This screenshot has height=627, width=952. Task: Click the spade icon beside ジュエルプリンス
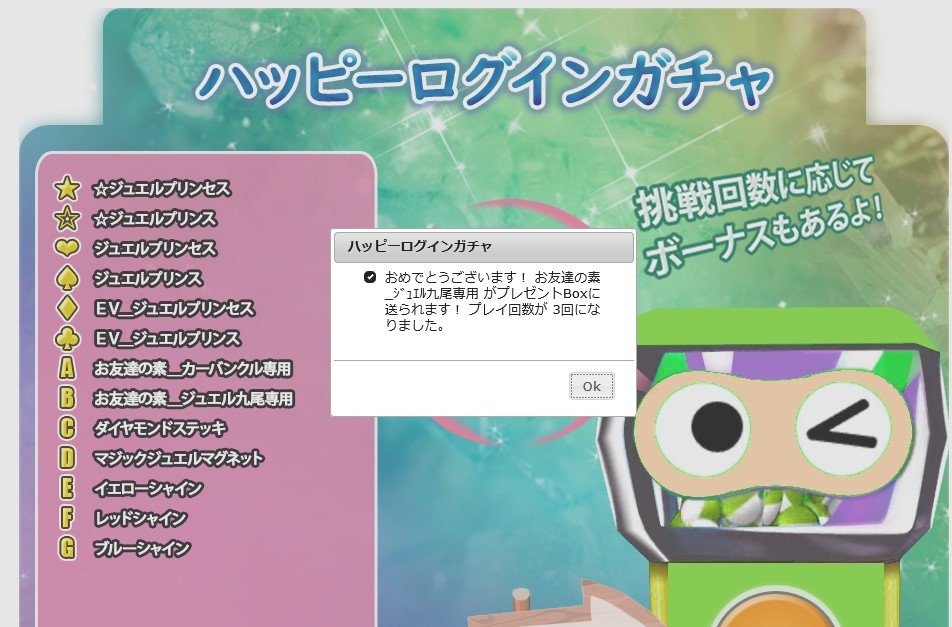67,278
